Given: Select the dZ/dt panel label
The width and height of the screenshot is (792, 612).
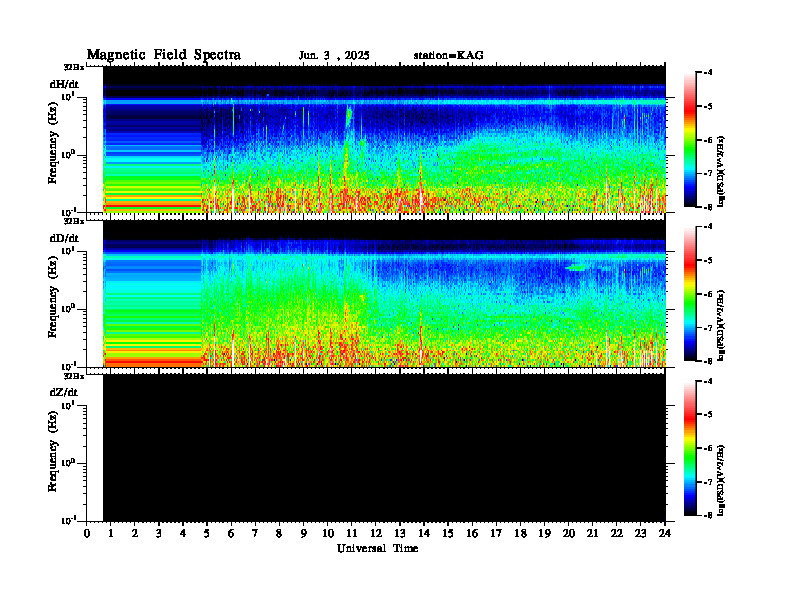Looking at the screenshot, I should pos(64,392).
